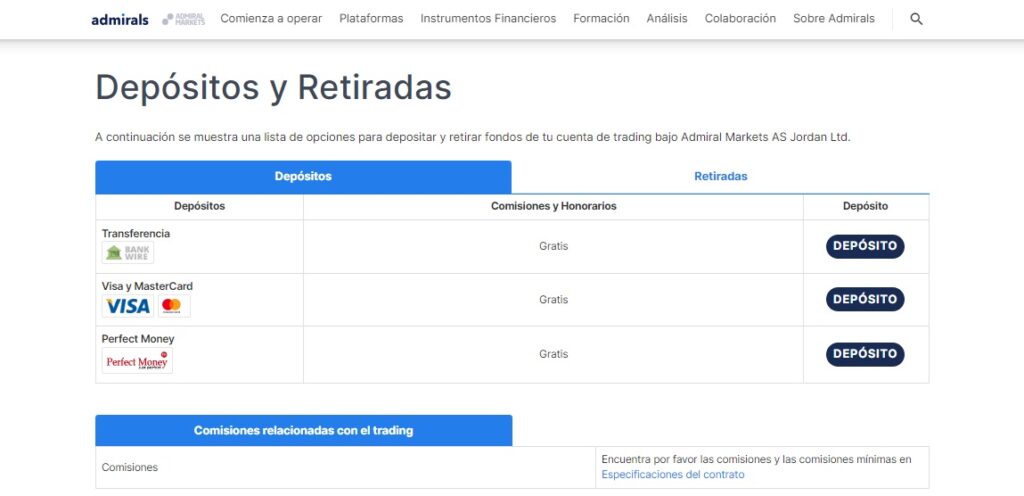Click the Bank Wire logo
Image resolution: width=1024 pixels, height=496 pixels.
(x=128, y=253)
